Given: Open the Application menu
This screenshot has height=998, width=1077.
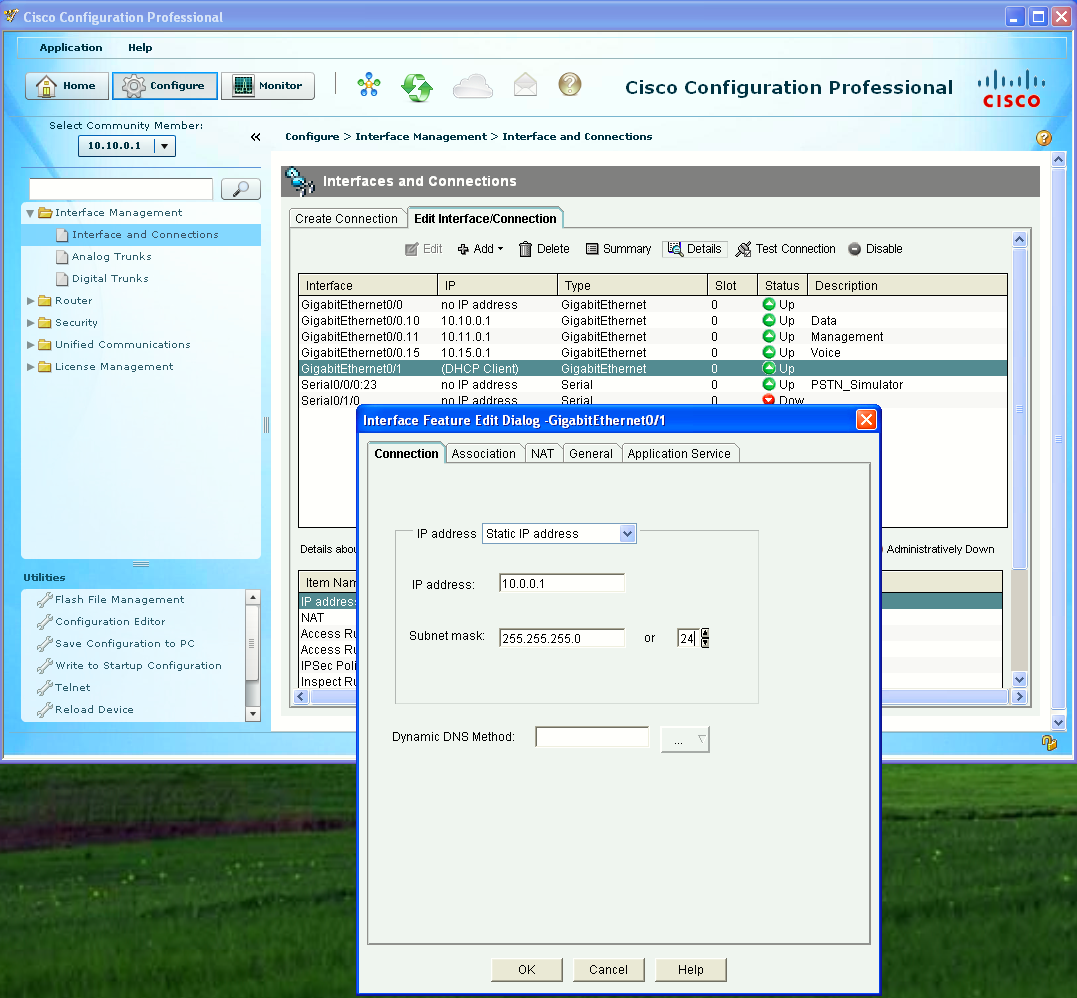Looking at the screenshot, I should [x=71, y=47].
